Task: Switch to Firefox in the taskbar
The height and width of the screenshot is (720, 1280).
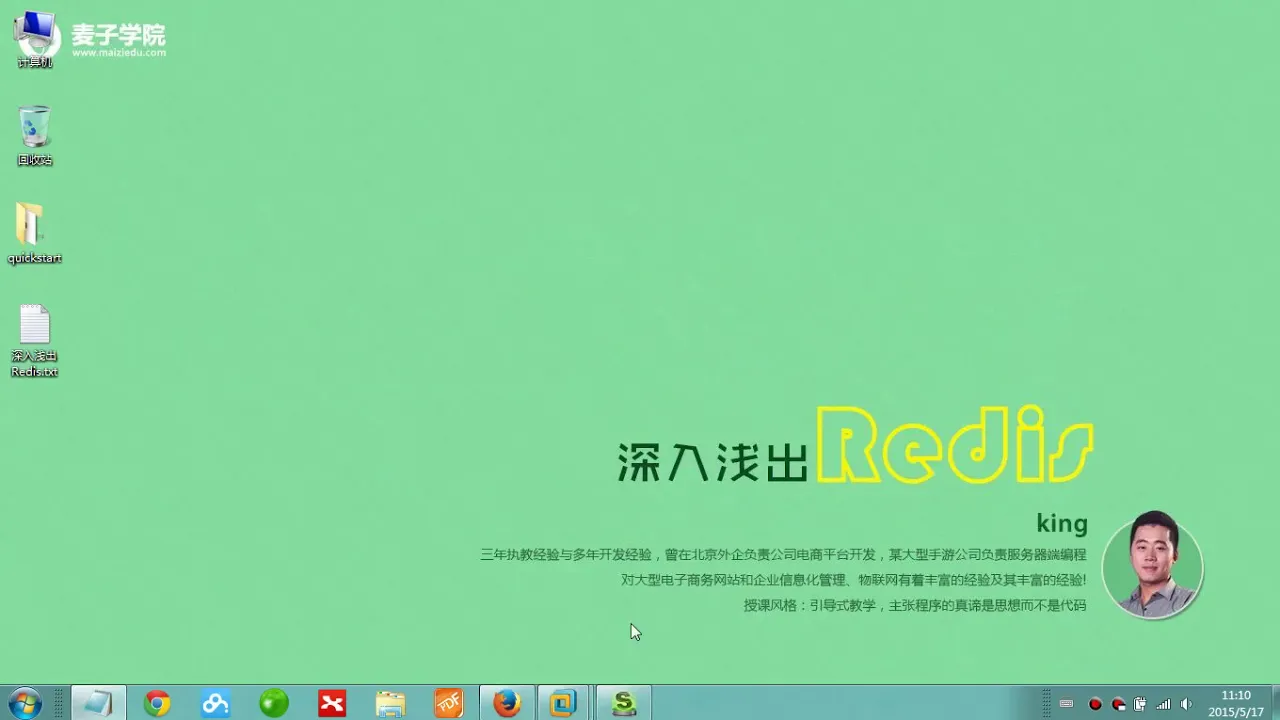Action: (x=507, y=703)
